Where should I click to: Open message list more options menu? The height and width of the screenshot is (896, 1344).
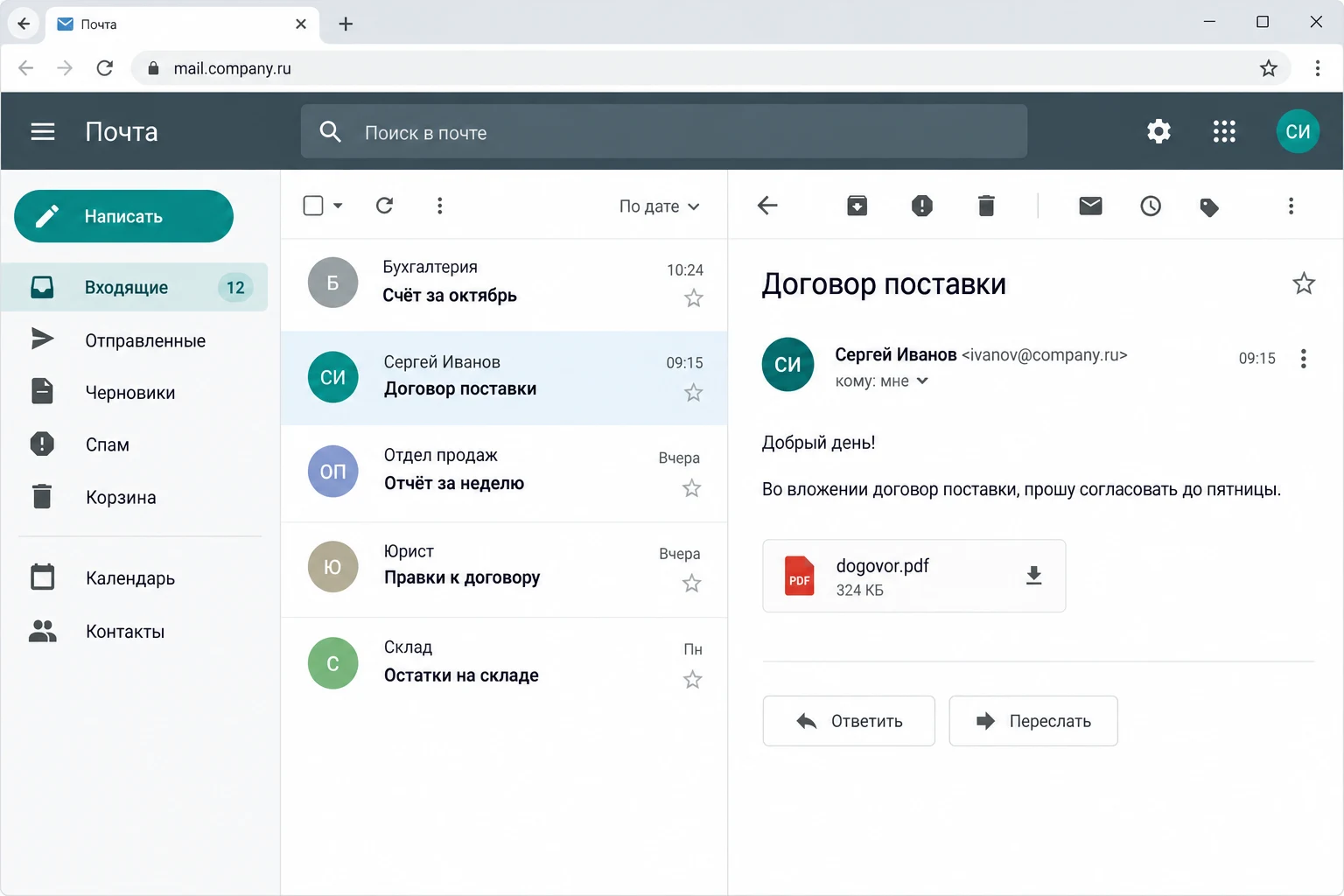[x=439, y=206]
